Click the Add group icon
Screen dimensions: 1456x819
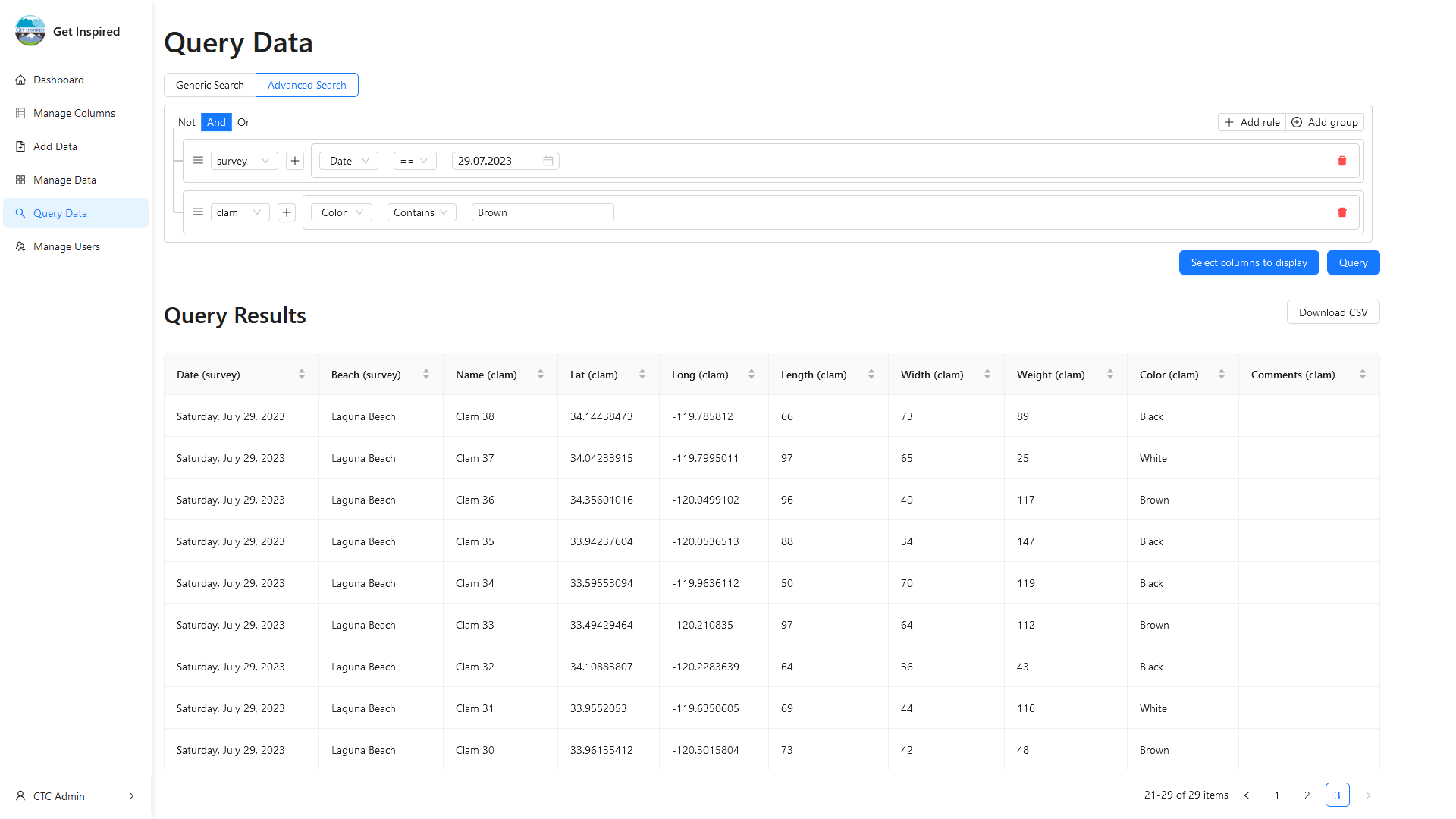click(1297, 122)
